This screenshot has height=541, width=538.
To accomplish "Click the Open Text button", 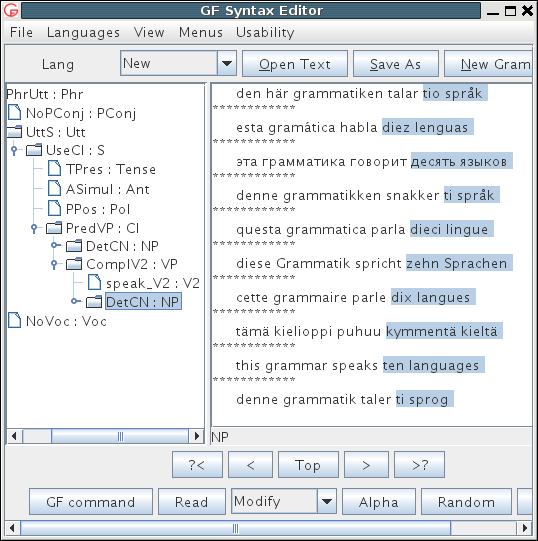I will (295, 63).
